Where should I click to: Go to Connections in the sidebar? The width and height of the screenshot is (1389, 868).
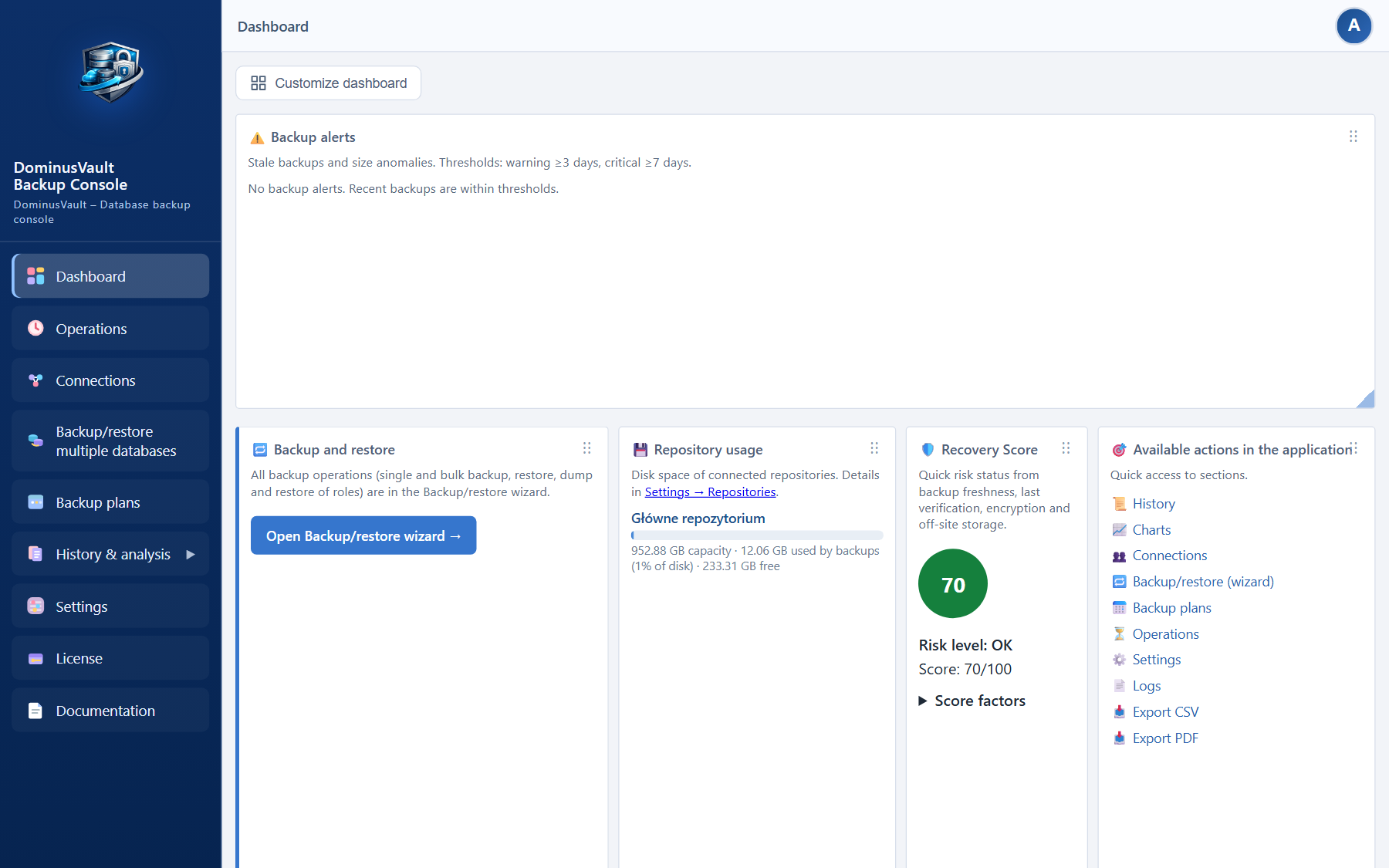coord(110,380)
